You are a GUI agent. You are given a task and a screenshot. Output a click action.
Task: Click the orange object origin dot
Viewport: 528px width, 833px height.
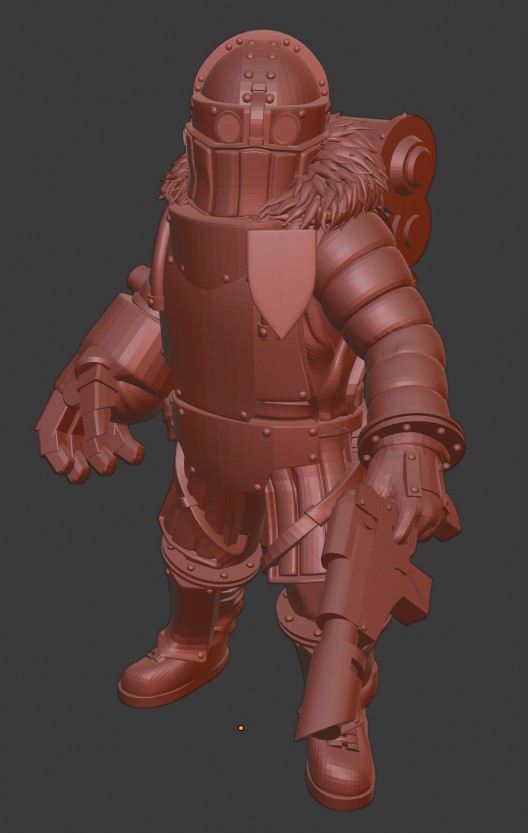241,728
